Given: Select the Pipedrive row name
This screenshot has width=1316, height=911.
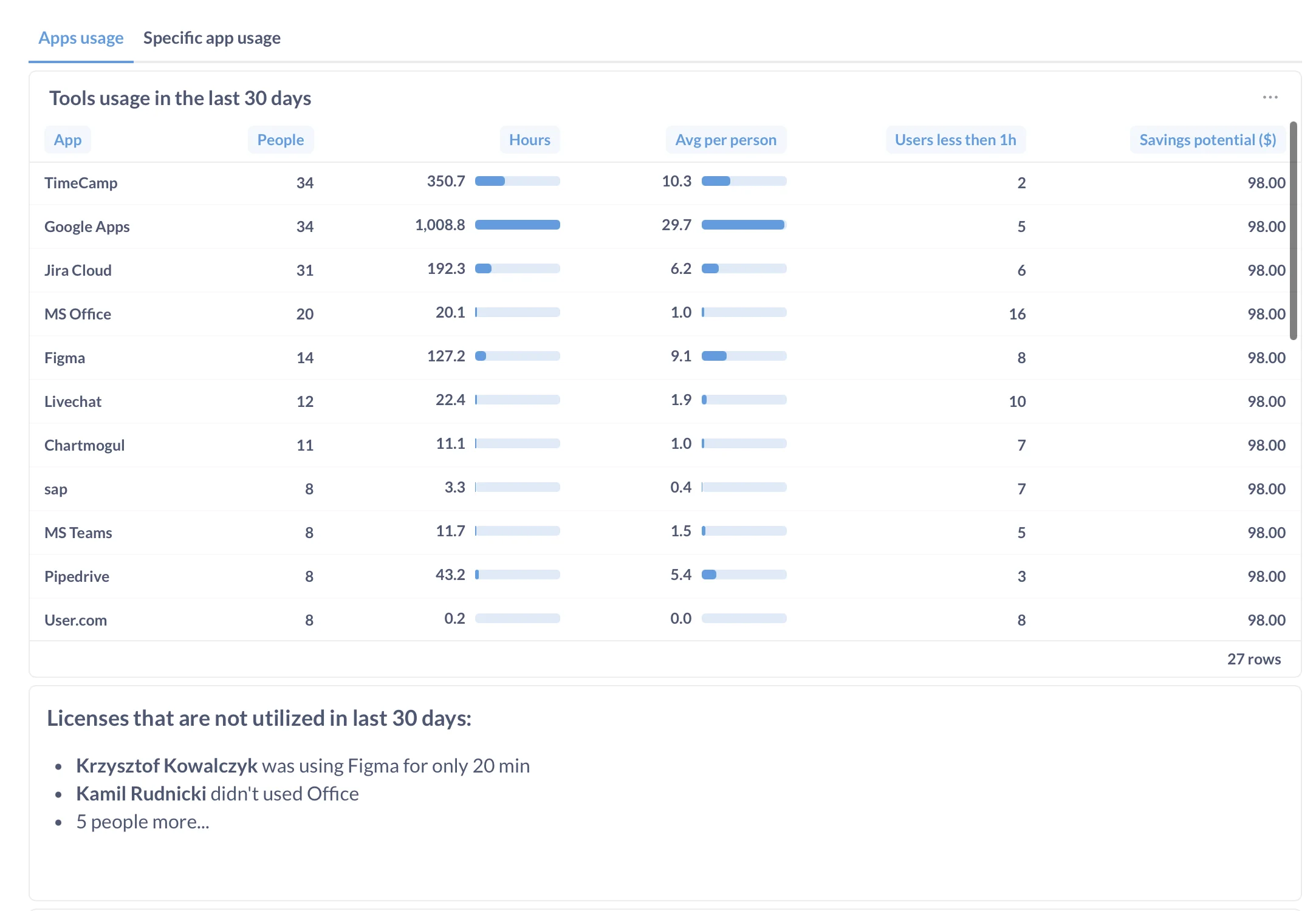Looking at the screenshot, I should click(77, 576).
